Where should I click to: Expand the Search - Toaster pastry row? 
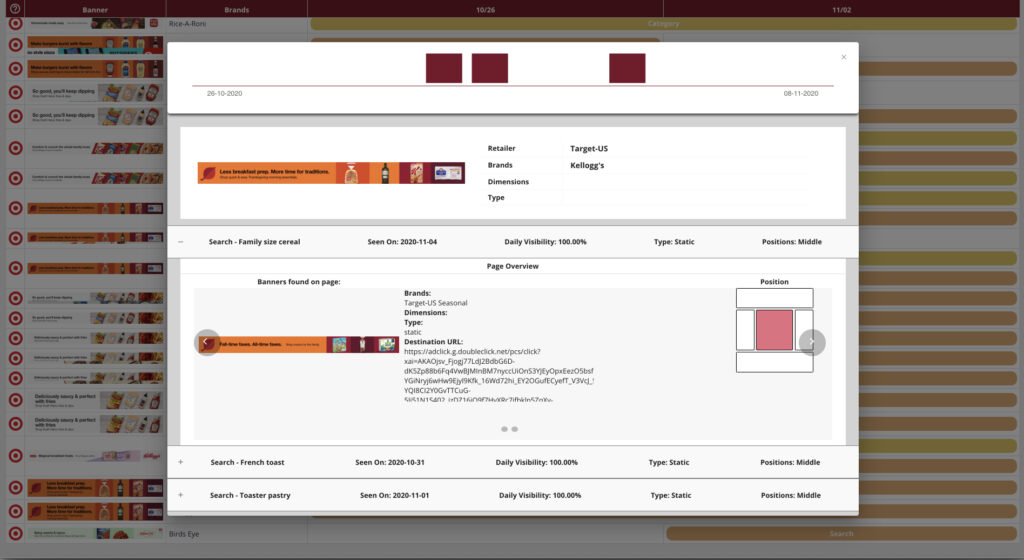pyautogui.click(x=181, y=495)
